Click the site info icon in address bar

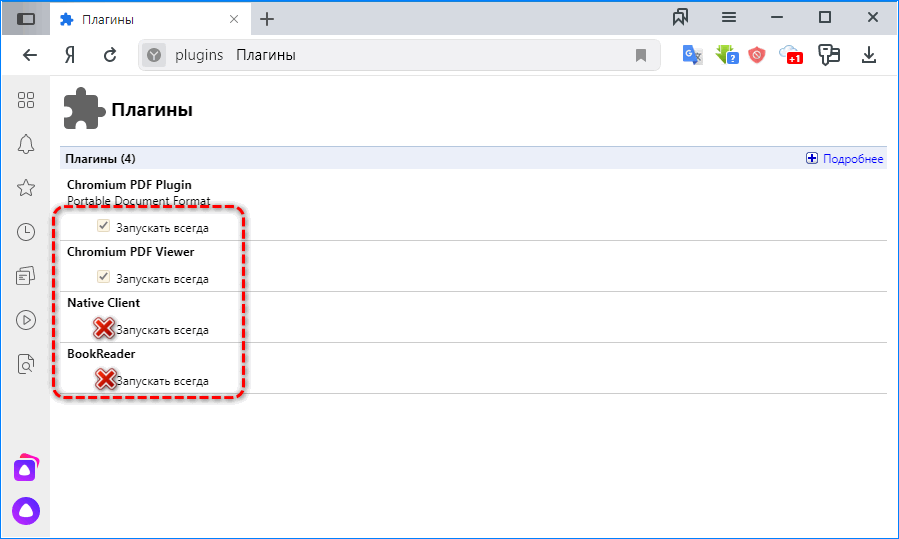(154, 55)
